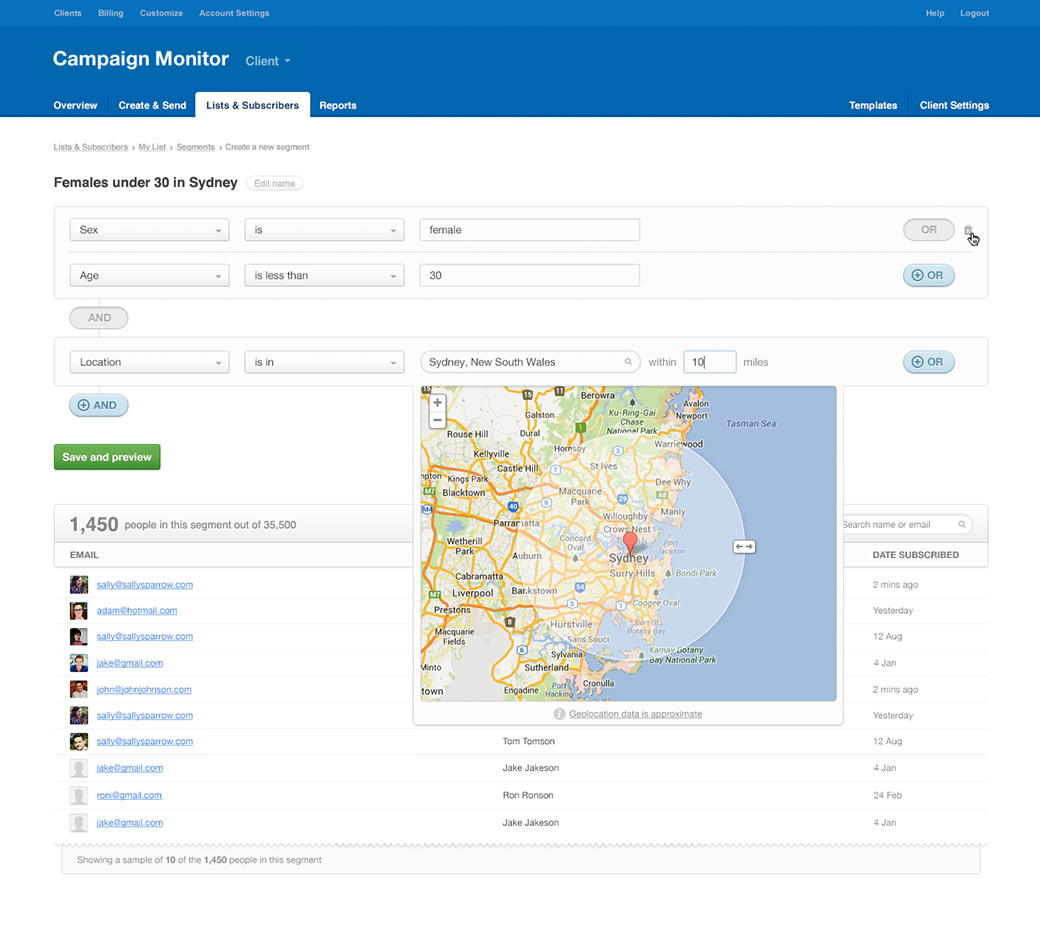This screenshot has height=926, width=1040.
Task: Click the Edit name button
Action: tap(275, 184)
